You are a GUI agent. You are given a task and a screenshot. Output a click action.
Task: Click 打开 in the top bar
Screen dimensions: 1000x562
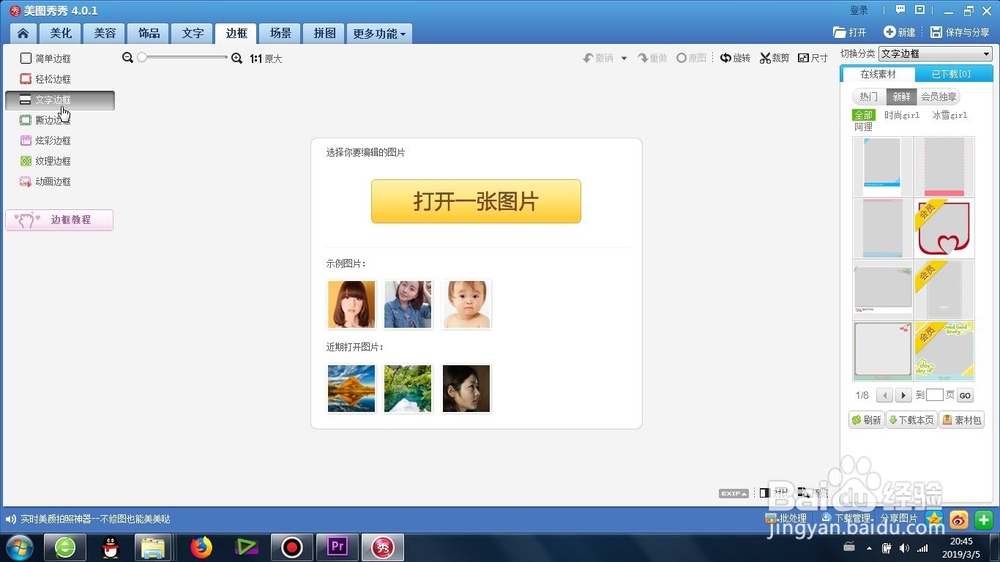[849, 33]
